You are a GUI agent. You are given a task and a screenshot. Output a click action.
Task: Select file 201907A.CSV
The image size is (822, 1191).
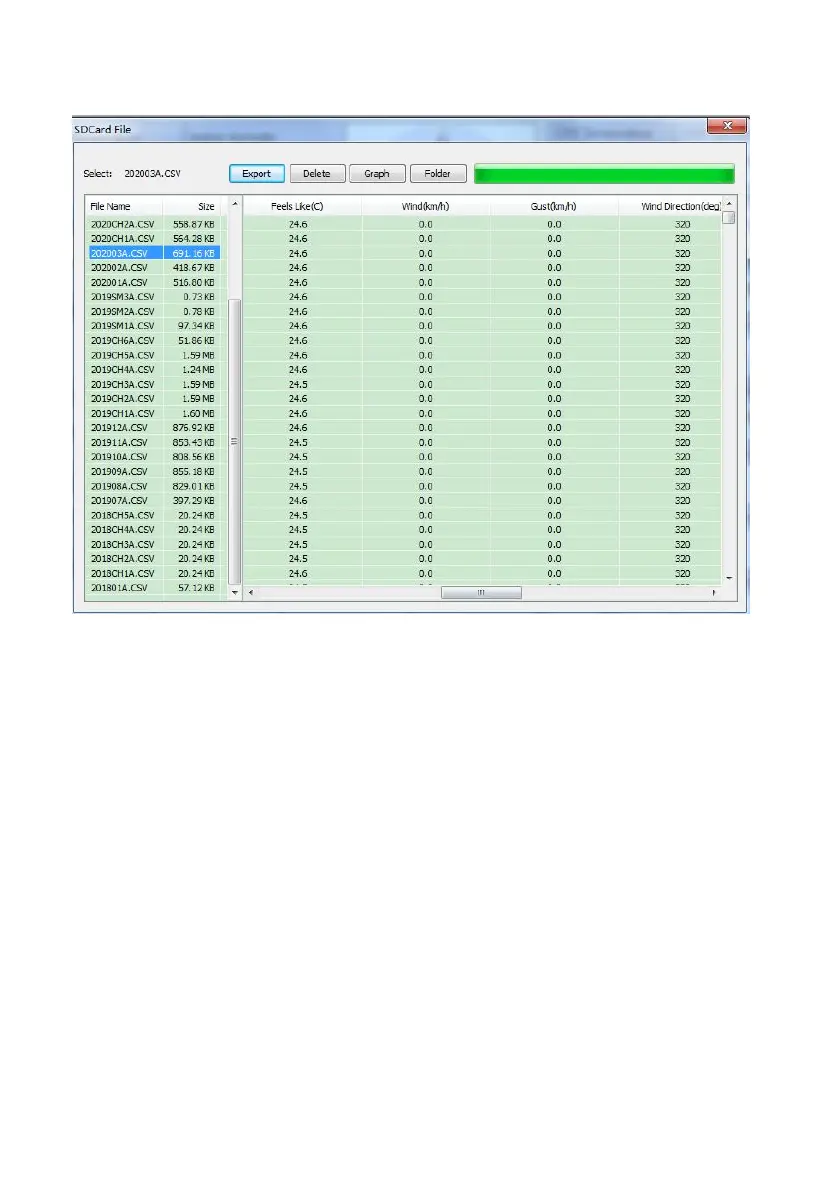(x=119, y=501)
